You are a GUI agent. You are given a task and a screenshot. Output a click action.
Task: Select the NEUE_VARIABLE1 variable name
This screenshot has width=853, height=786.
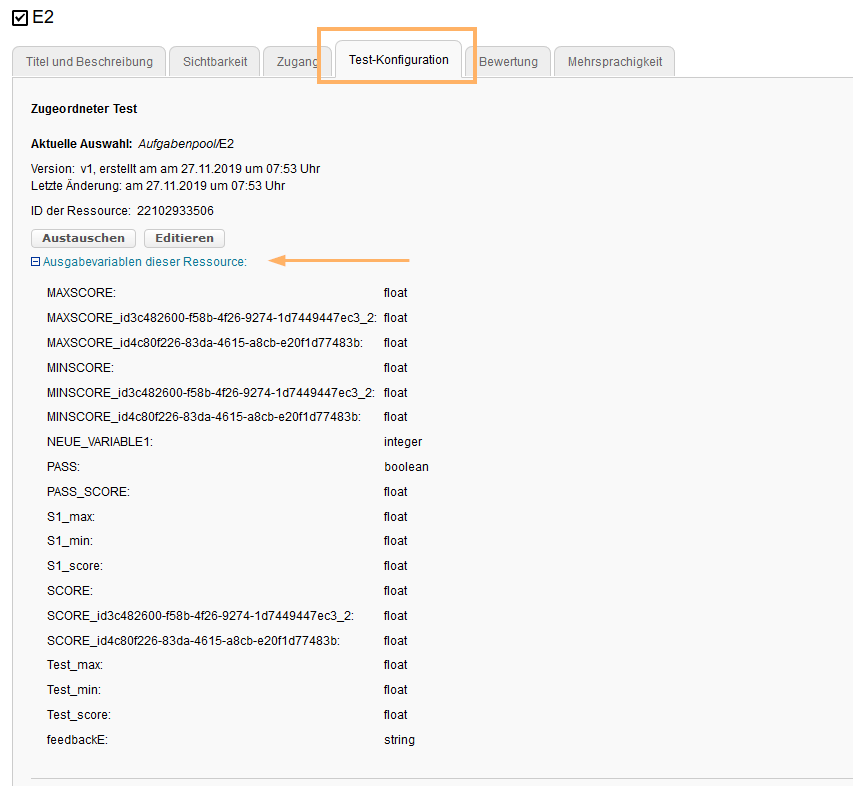(x=100, y=442)
